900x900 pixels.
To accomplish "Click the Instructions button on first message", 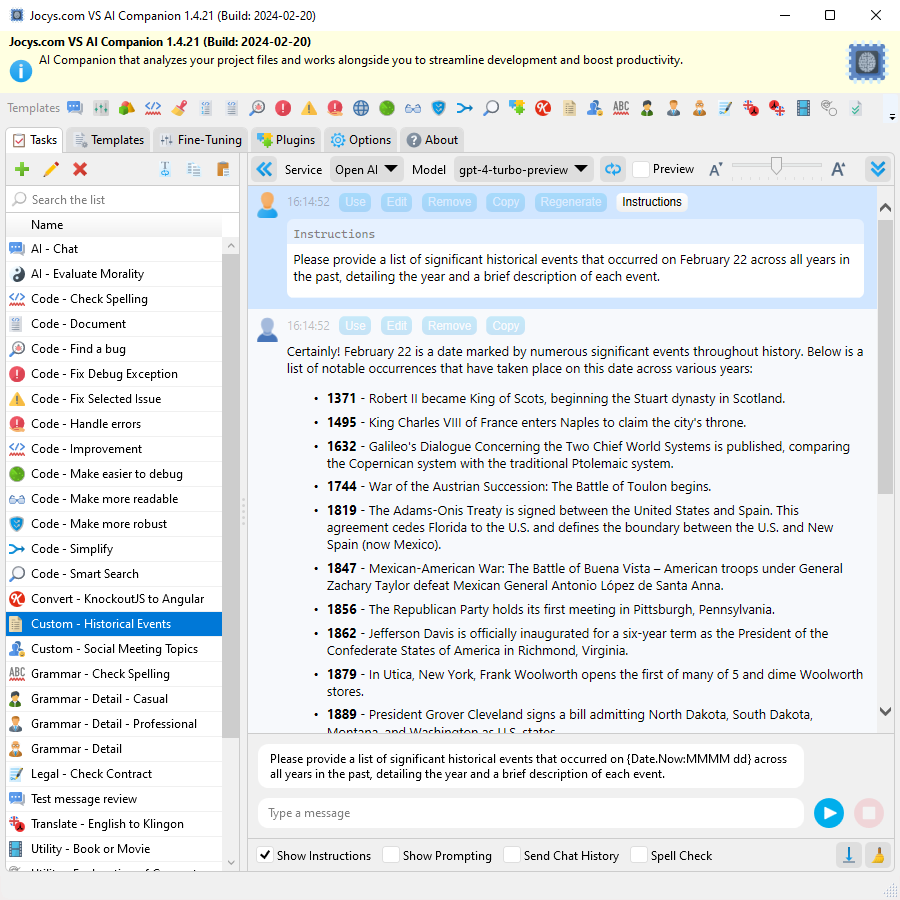I will pos(651,202).
